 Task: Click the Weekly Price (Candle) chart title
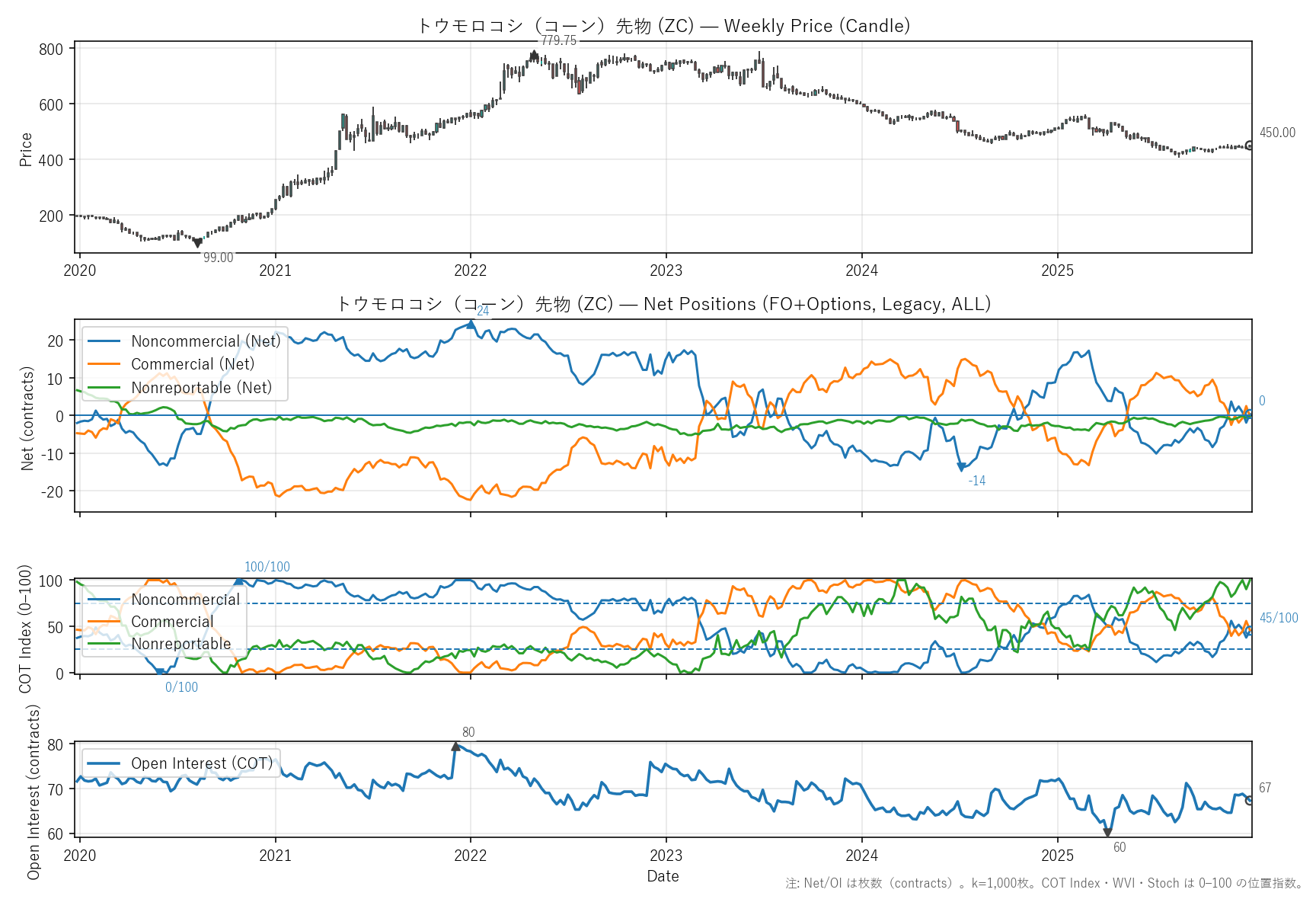point(663,26)
